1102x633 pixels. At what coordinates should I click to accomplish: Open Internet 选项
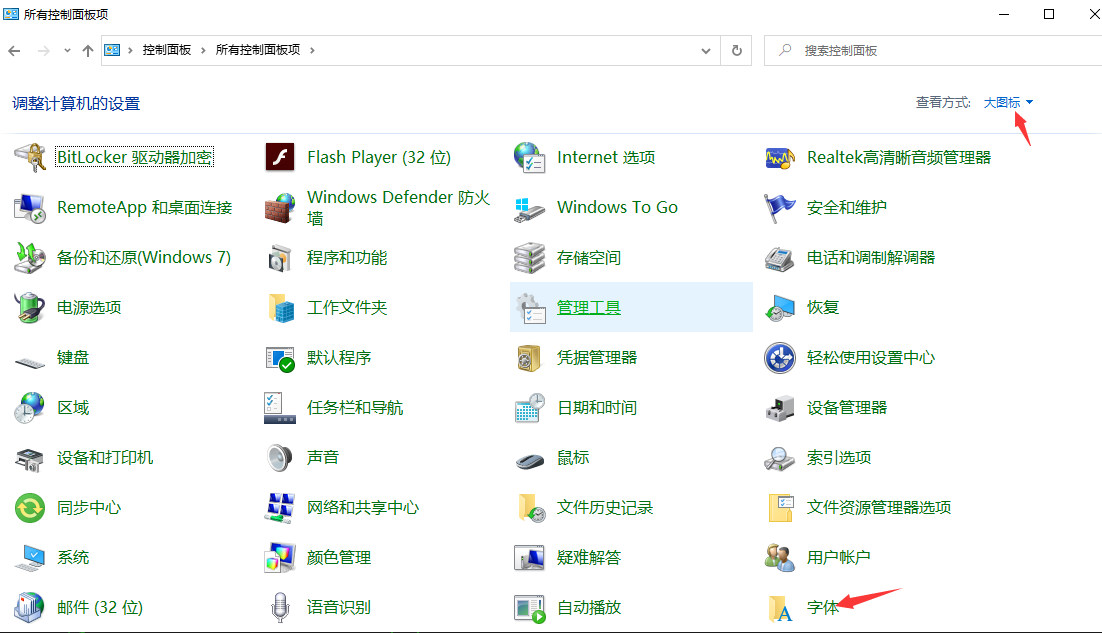tap(603, 157)
